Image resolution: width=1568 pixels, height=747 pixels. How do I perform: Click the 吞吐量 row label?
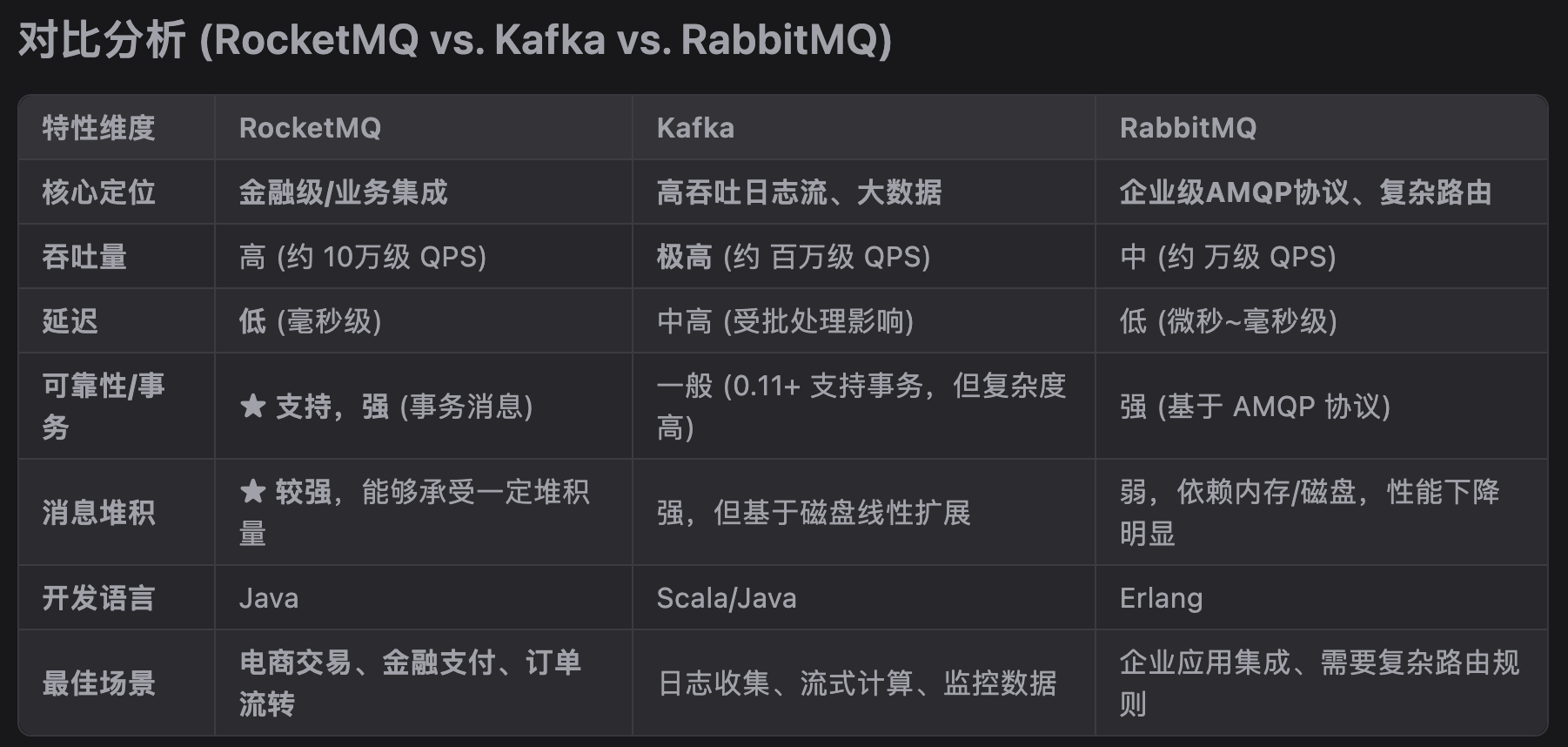tap(84, 257)
